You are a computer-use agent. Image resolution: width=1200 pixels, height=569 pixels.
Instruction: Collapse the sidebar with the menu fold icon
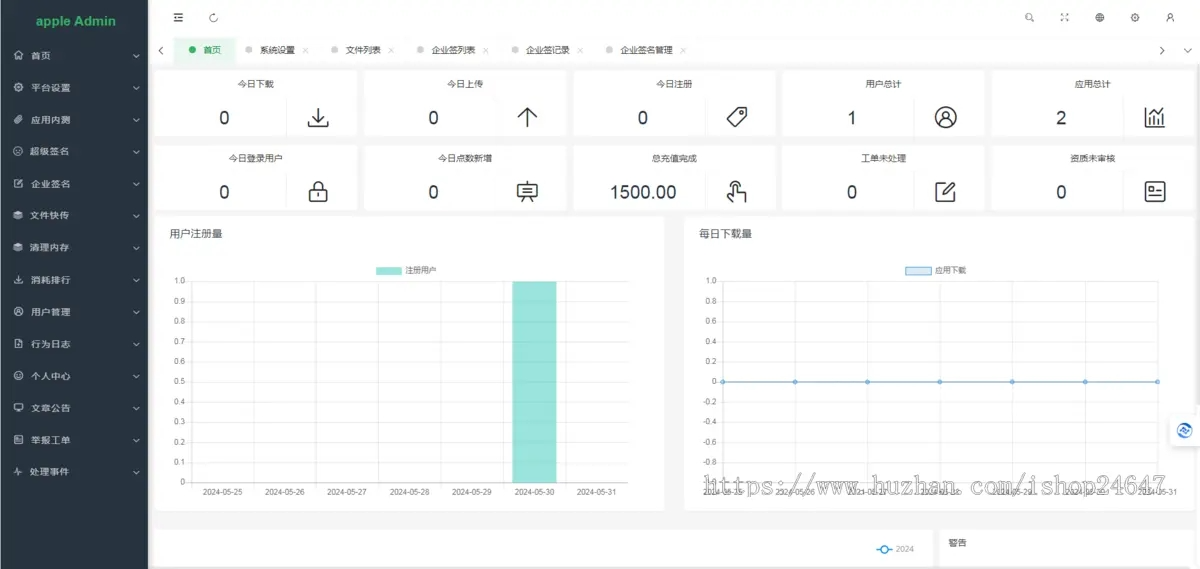[x=178, y=17]
